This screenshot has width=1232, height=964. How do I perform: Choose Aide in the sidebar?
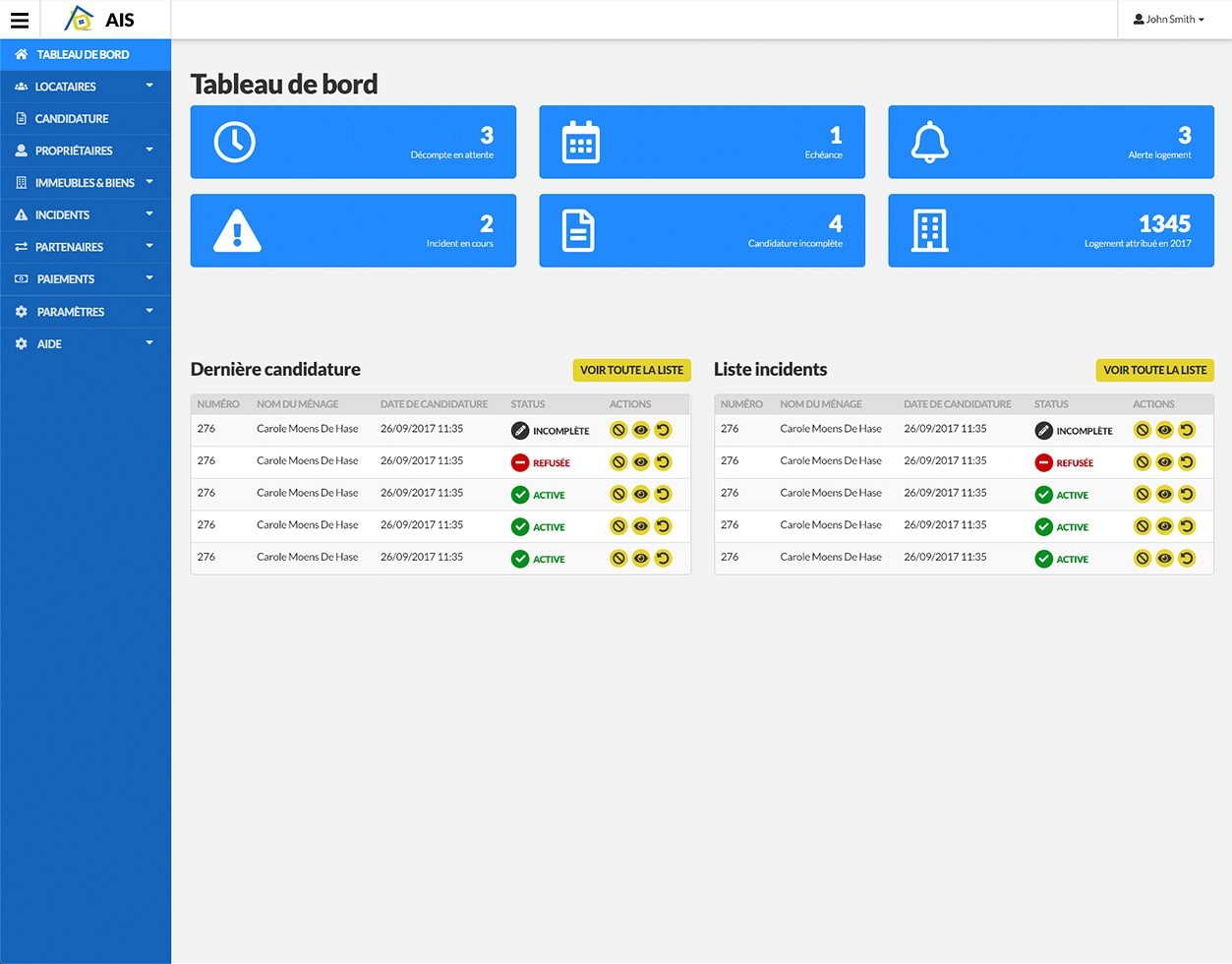tap(86, 344)
